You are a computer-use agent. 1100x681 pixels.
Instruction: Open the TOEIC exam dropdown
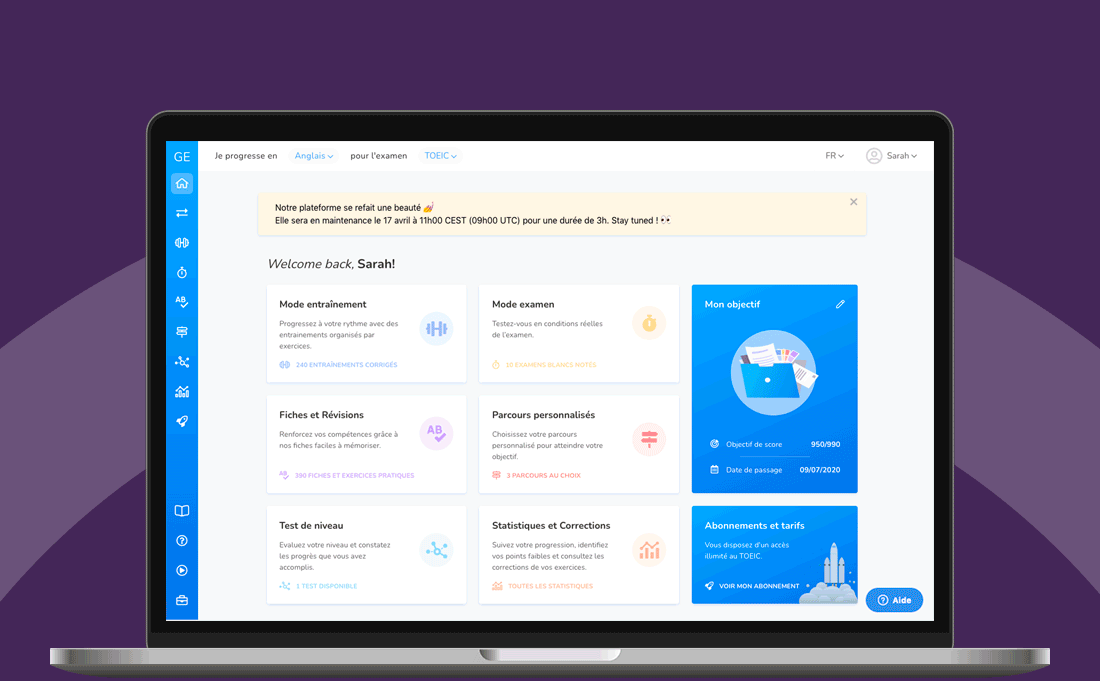(x=440, y=156)
